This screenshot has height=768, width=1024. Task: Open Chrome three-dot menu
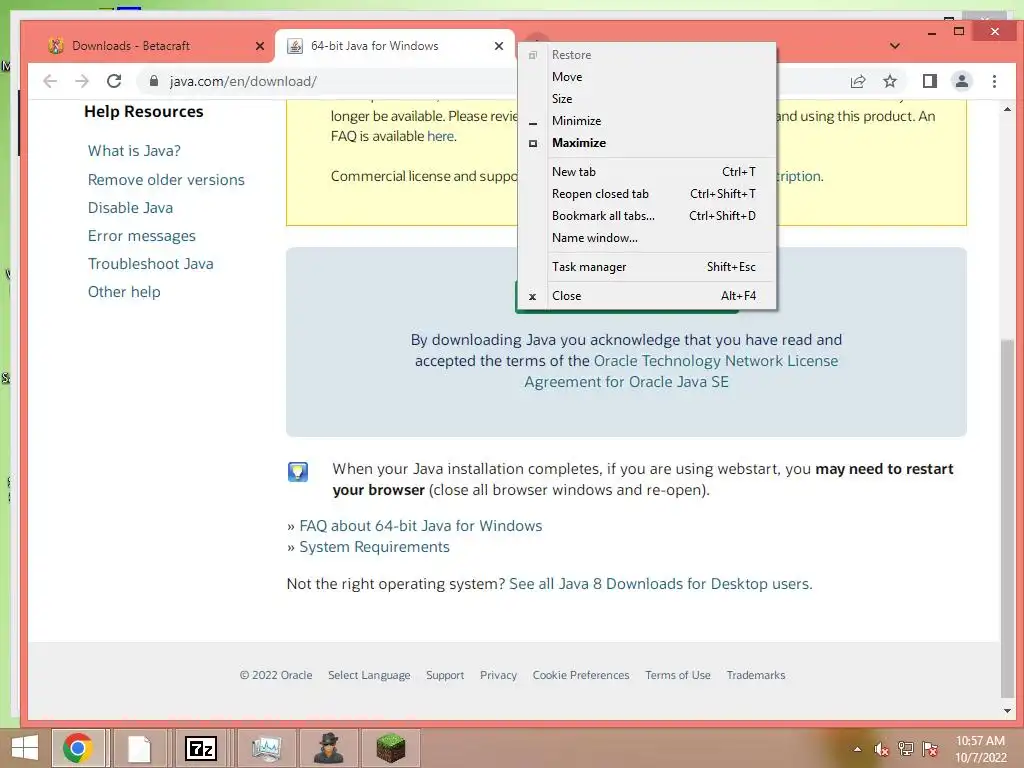[994, 81]
